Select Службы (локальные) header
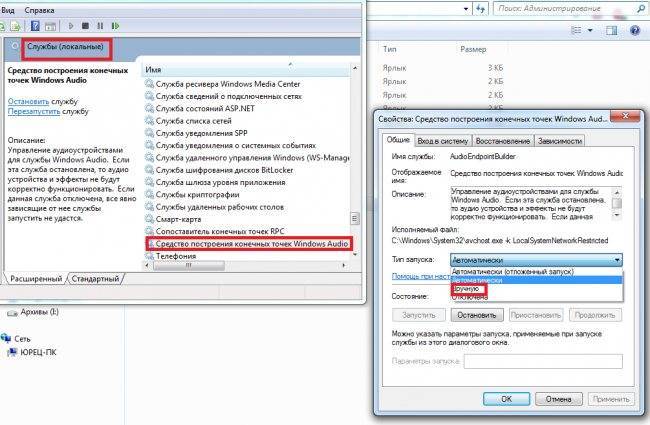 click(x=65, y=47)
